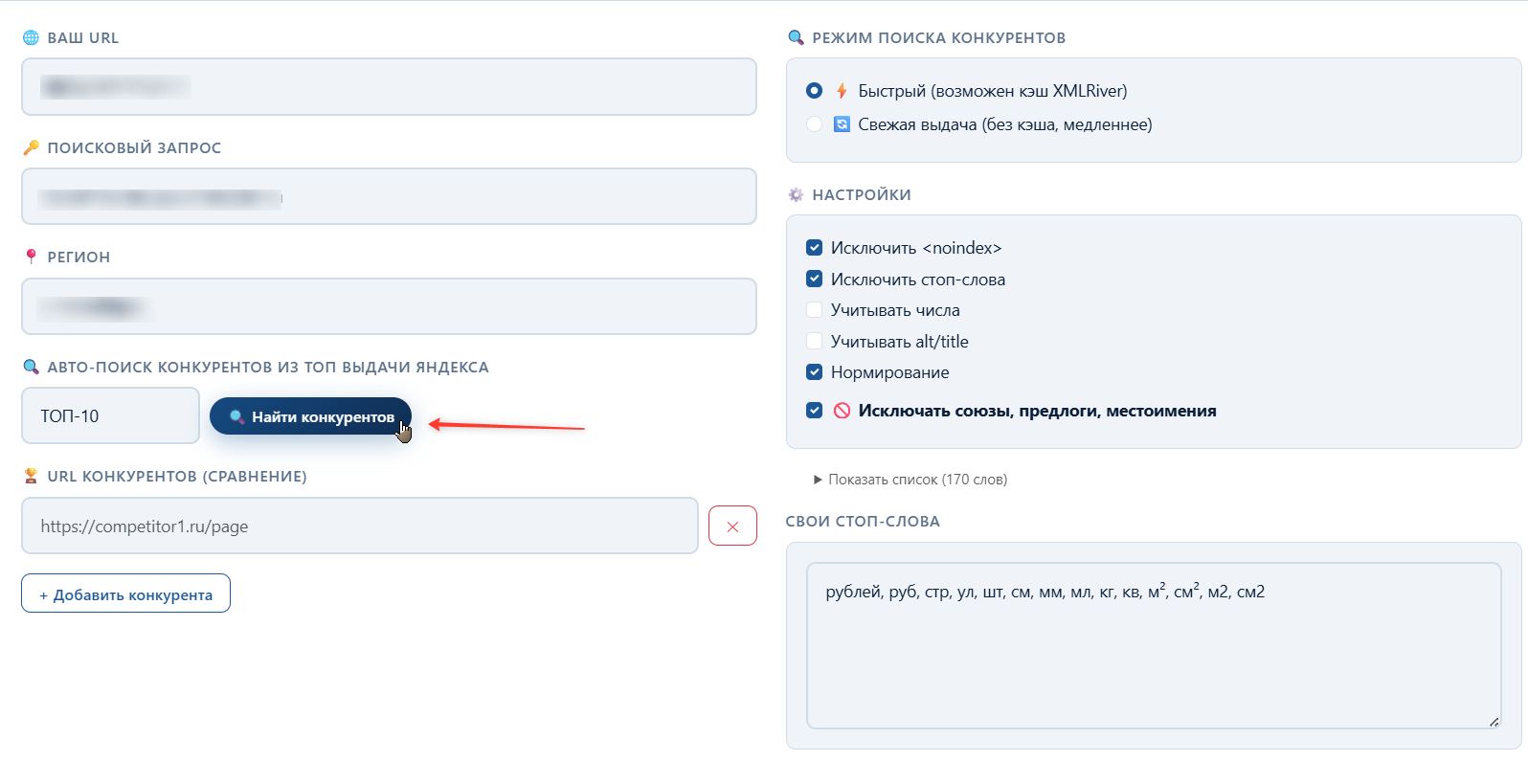This screenshot has width=1528, height=784.
Task: Enable Учитывать alt/title checkbox
Action: pos(814,342)
